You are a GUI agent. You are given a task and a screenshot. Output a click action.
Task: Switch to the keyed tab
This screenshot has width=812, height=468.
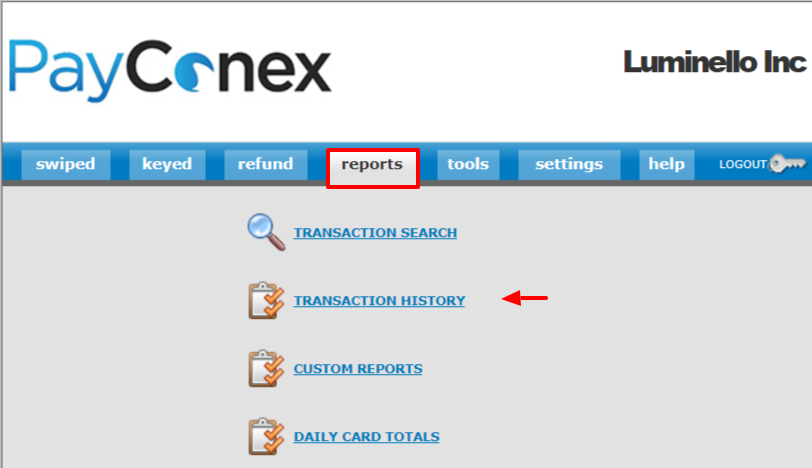167,165
